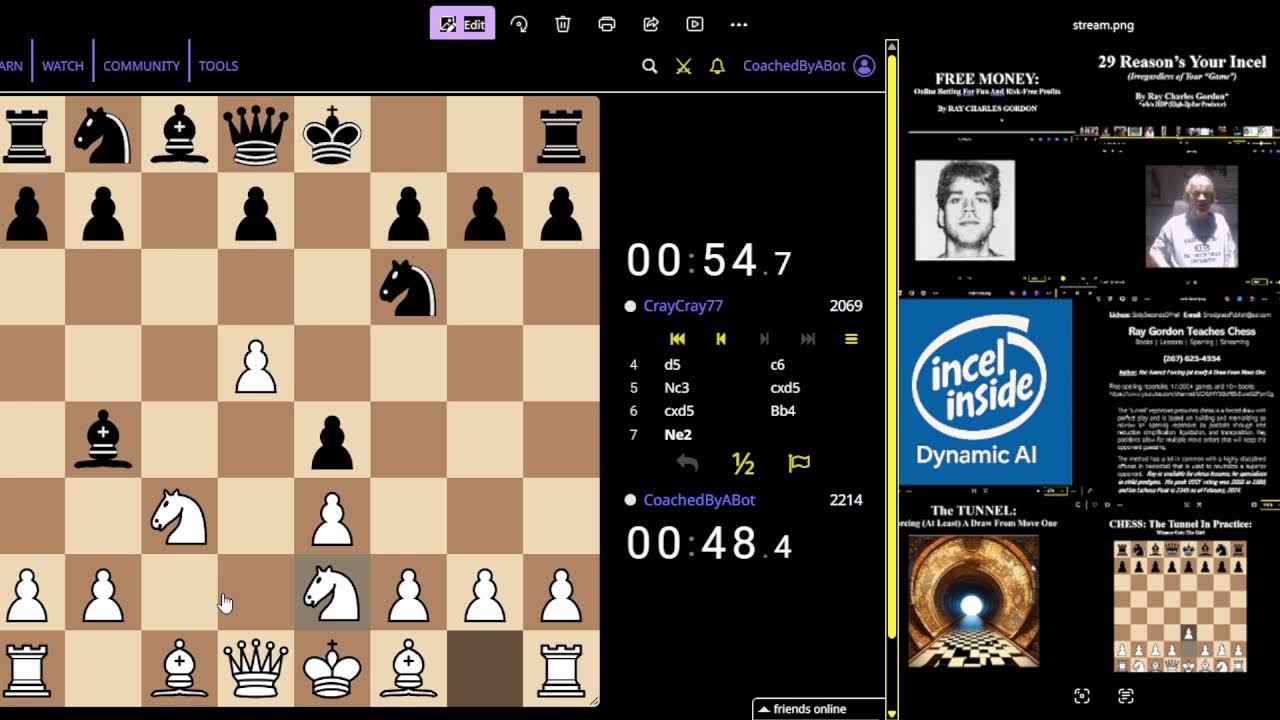Select move Nc3 in move list
This screenshot has height=720, width=1280.
[676, 388]
